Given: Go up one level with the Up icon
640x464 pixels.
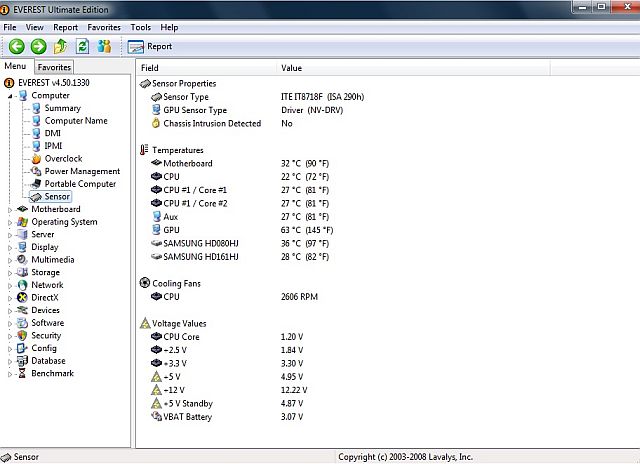Looking at the screenshot, I should (x=61, y=46).
